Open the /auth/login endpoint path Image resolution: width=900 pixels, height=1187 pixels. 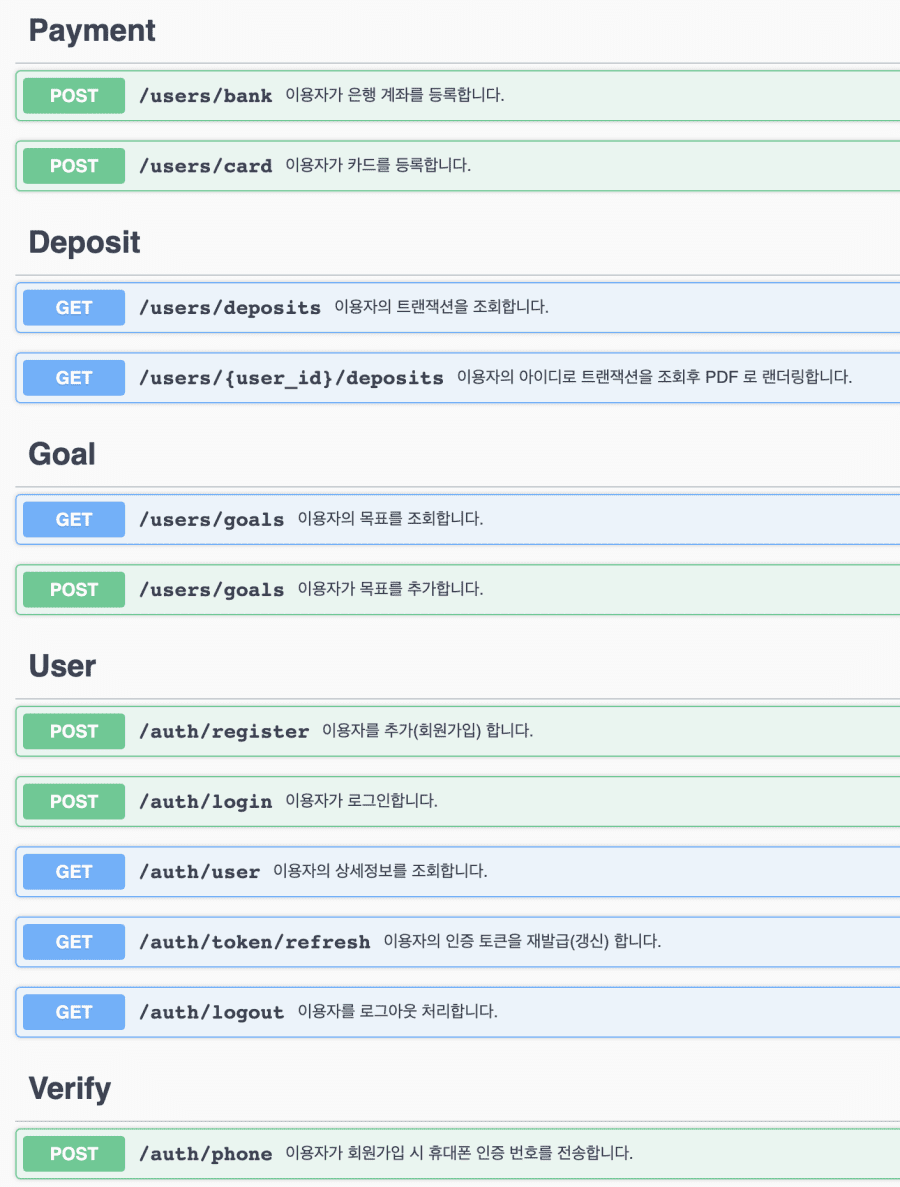(205, 802)
